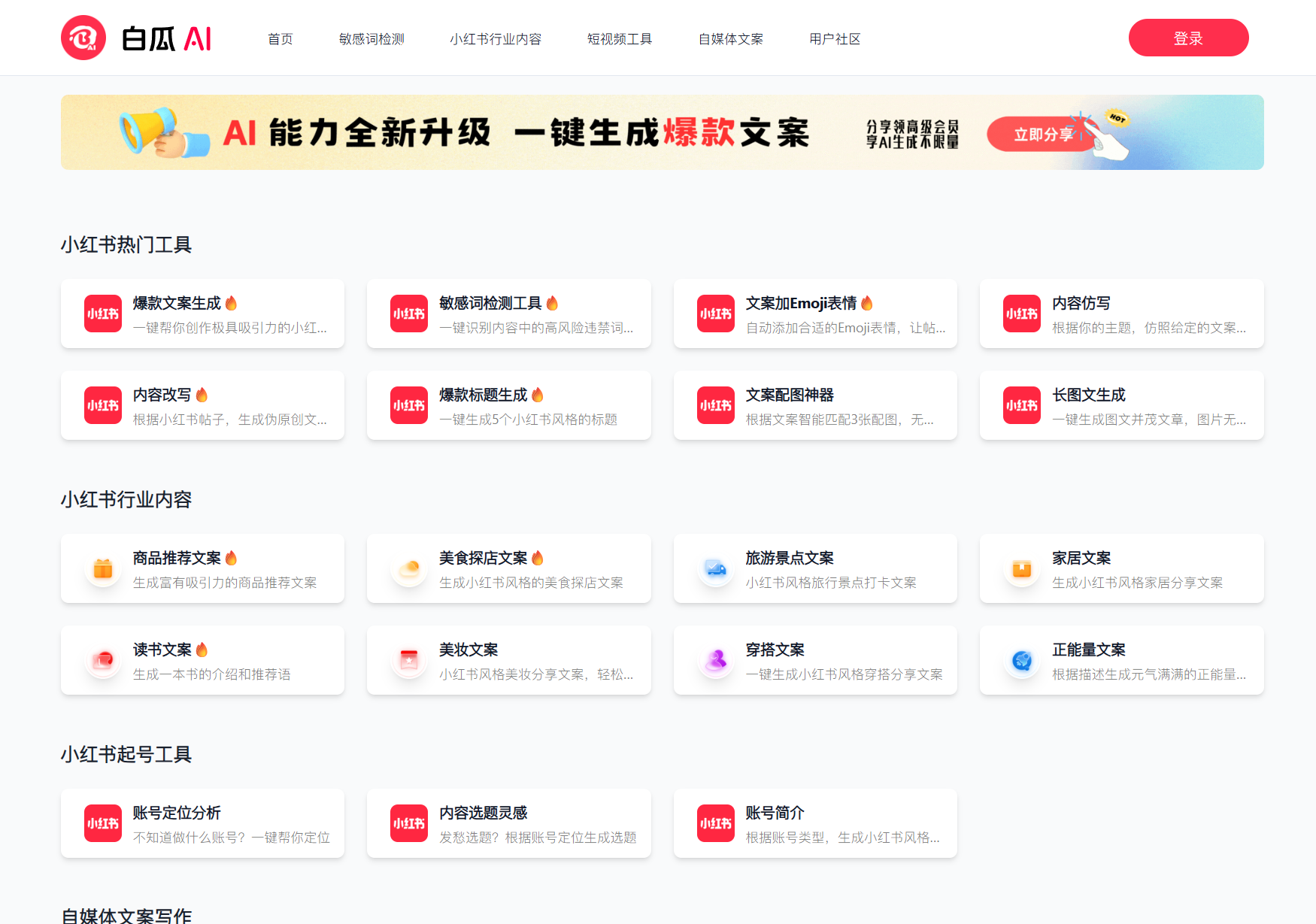
Task: Click description 根据账号类型，生成小红书风格
Action: point(842,838)
